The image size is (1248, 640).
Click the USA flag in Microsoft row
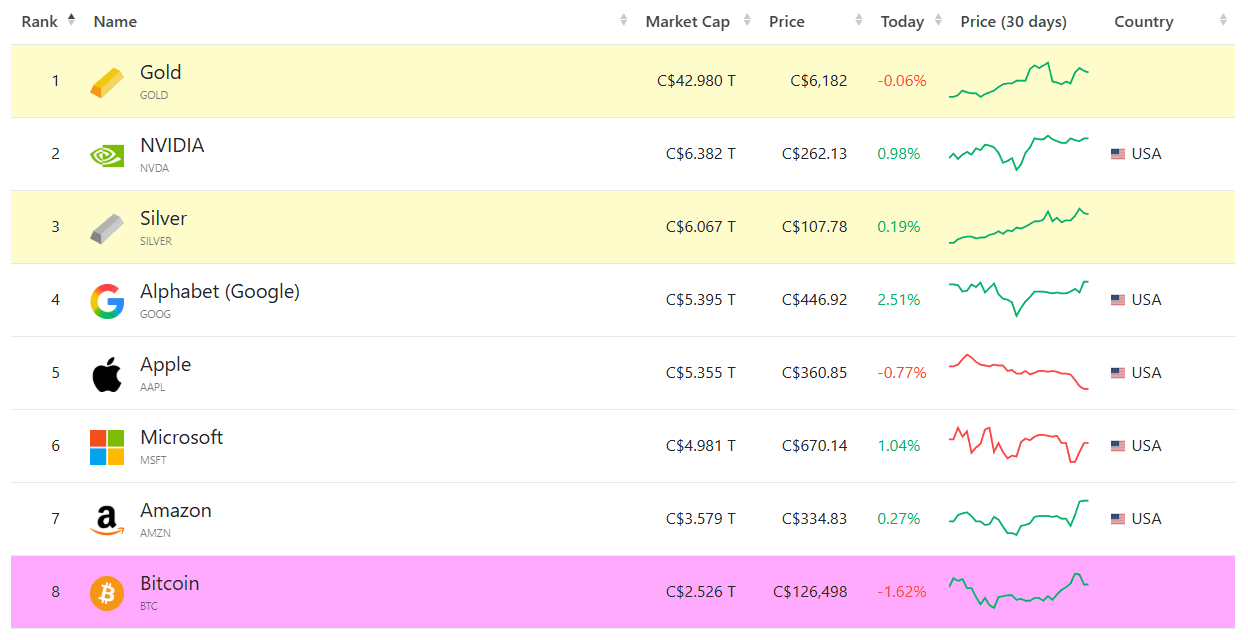pyautogui.click(x=1118, y=446)
